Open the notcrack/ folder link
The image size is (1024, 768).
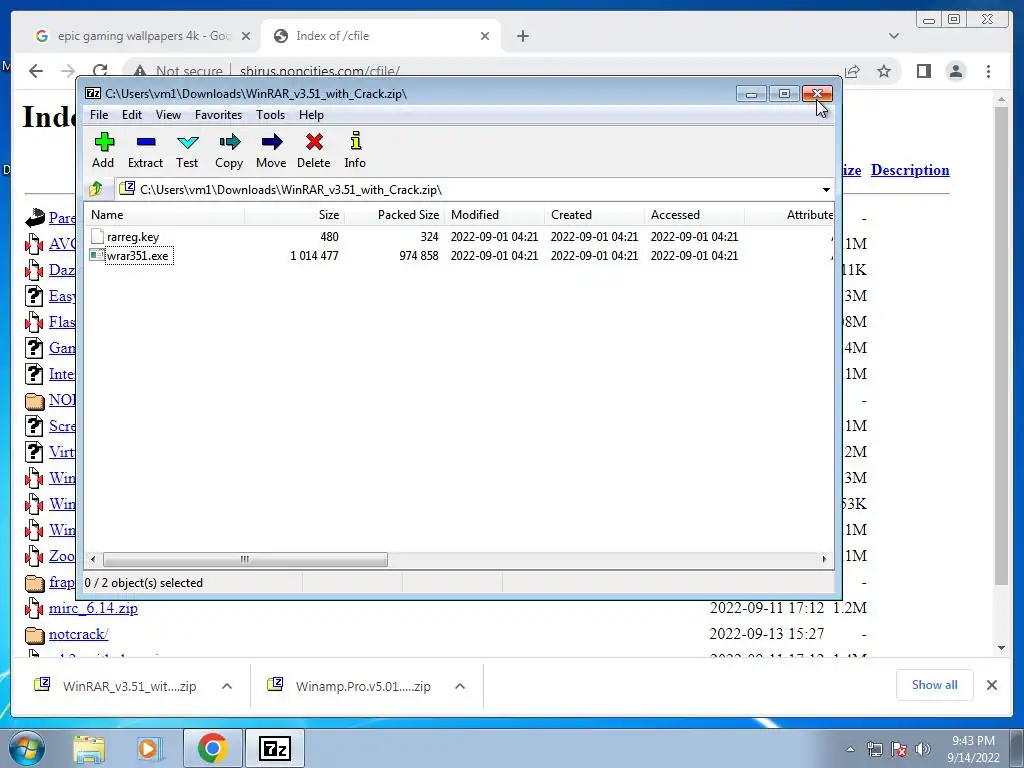coord(78,634)
